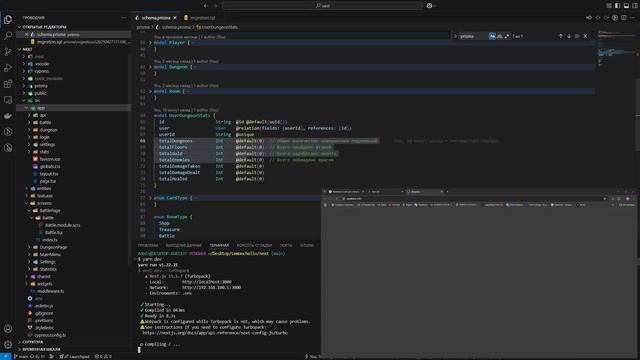This screenshot has width=640, height=360.
Task: Click the schema.prisma breadcrumb
Action: pos(176,27)
